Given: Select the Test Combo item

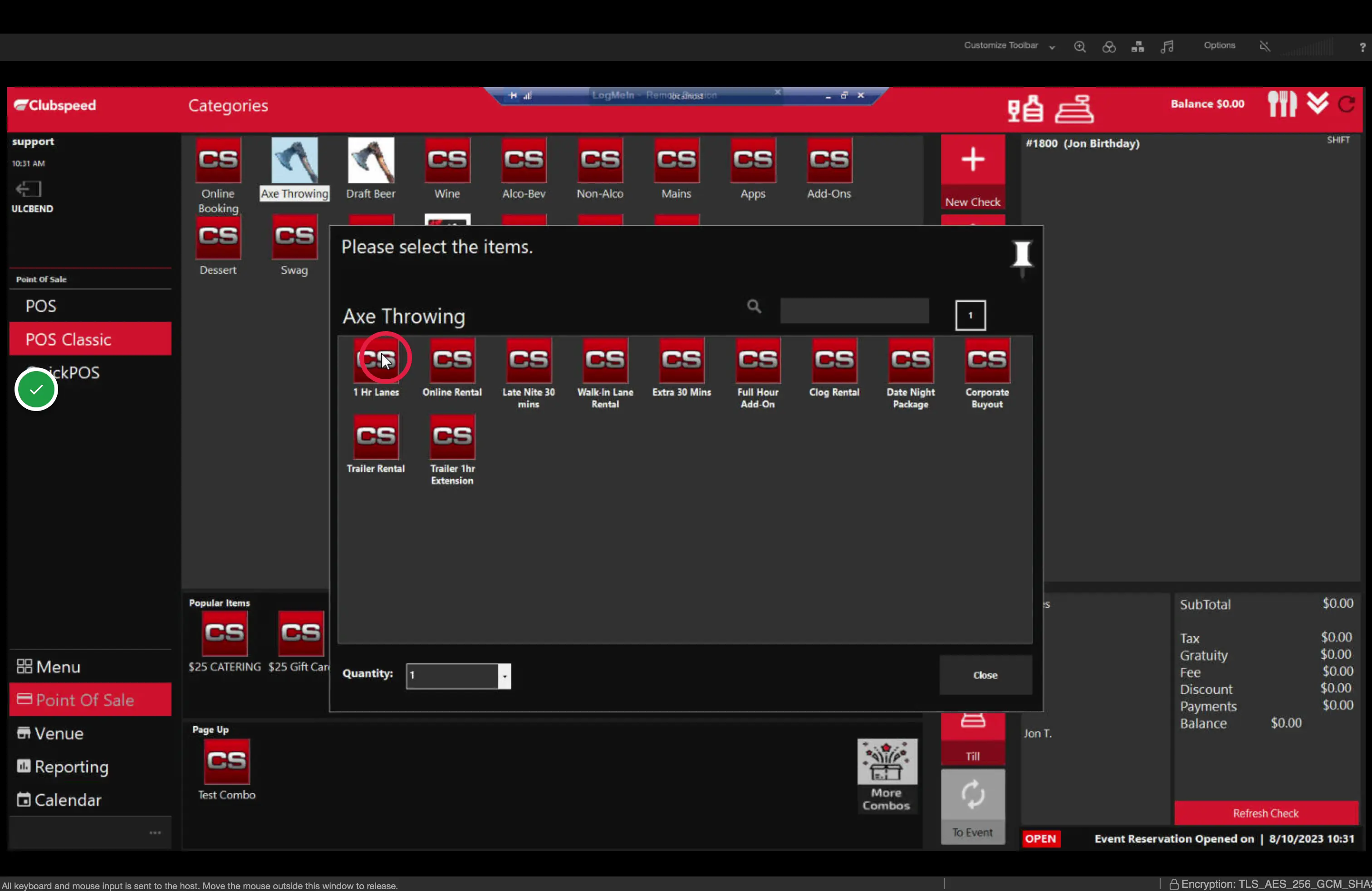Looking at the screenshot, I should [x=226, y=770].
